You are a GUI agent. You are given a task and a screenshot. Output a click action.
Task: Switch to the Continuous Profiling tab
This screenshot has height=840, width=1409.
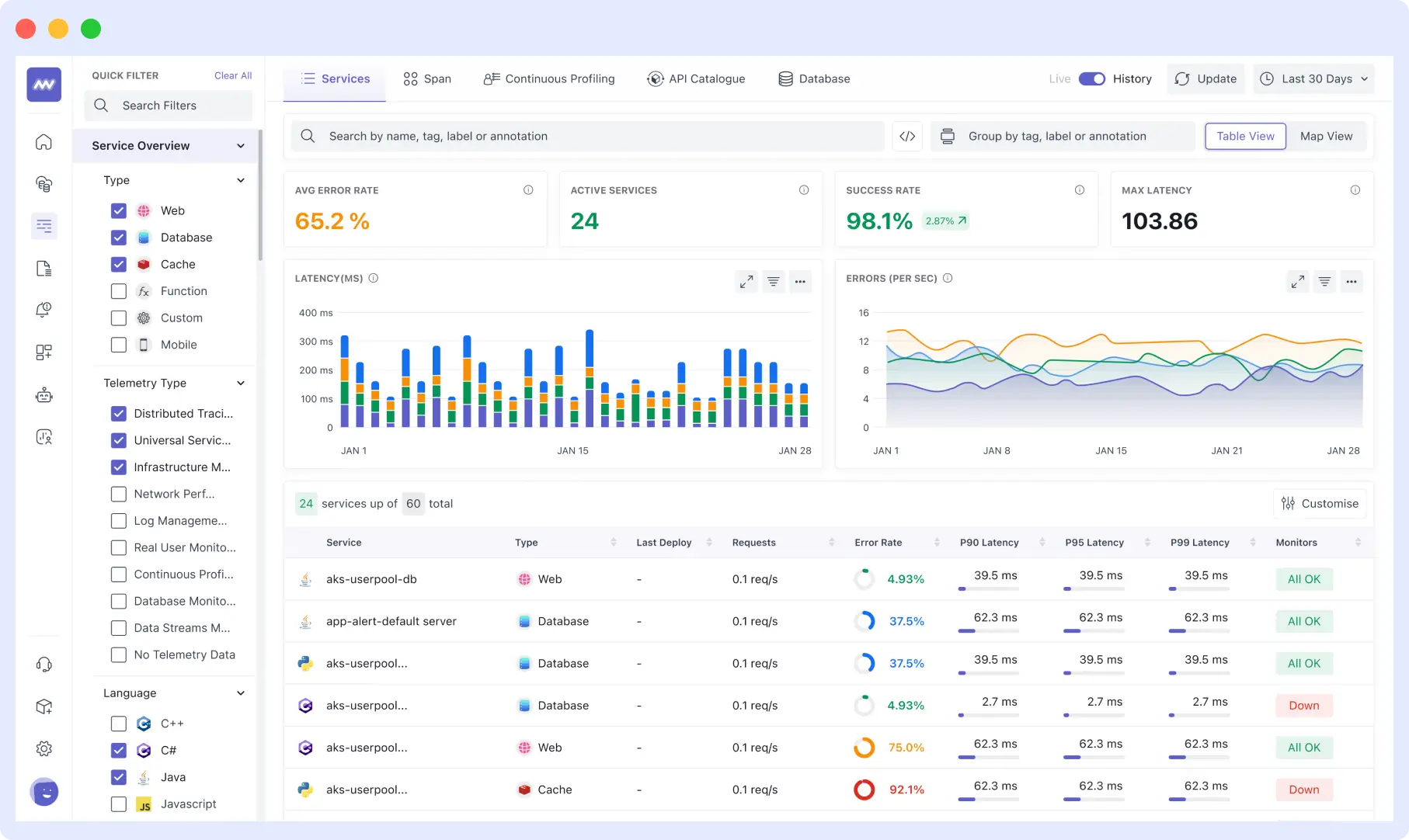pos(549,78)
